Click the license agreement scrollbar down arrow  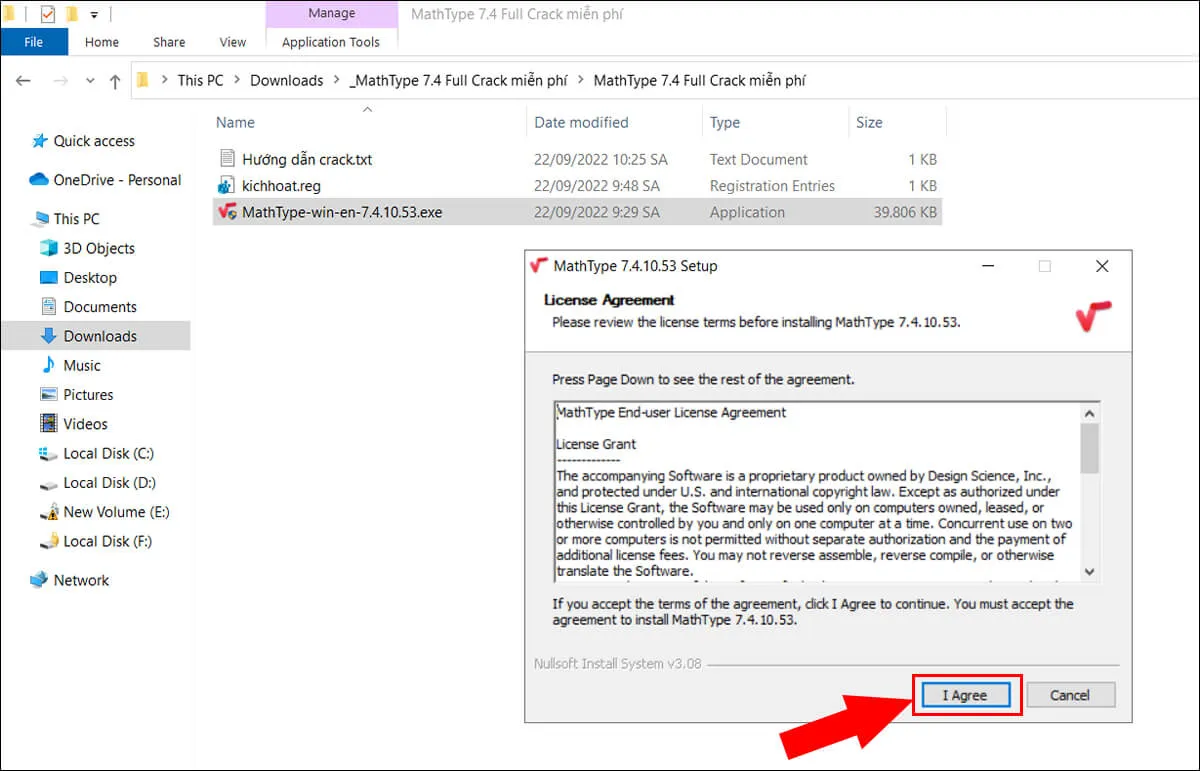[1089, 572]
